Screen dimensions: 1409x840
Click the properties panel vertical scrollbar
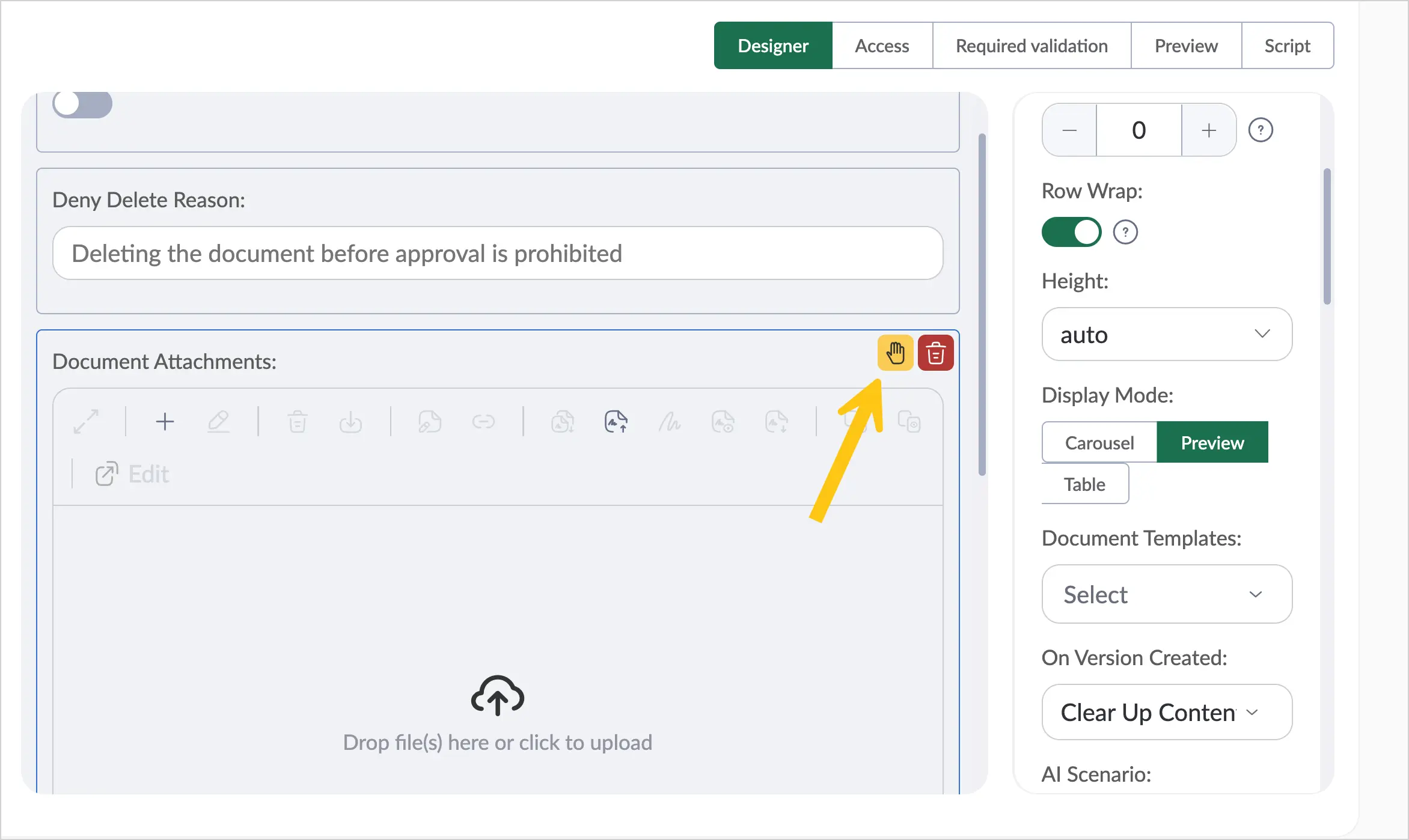point(1327,237)
